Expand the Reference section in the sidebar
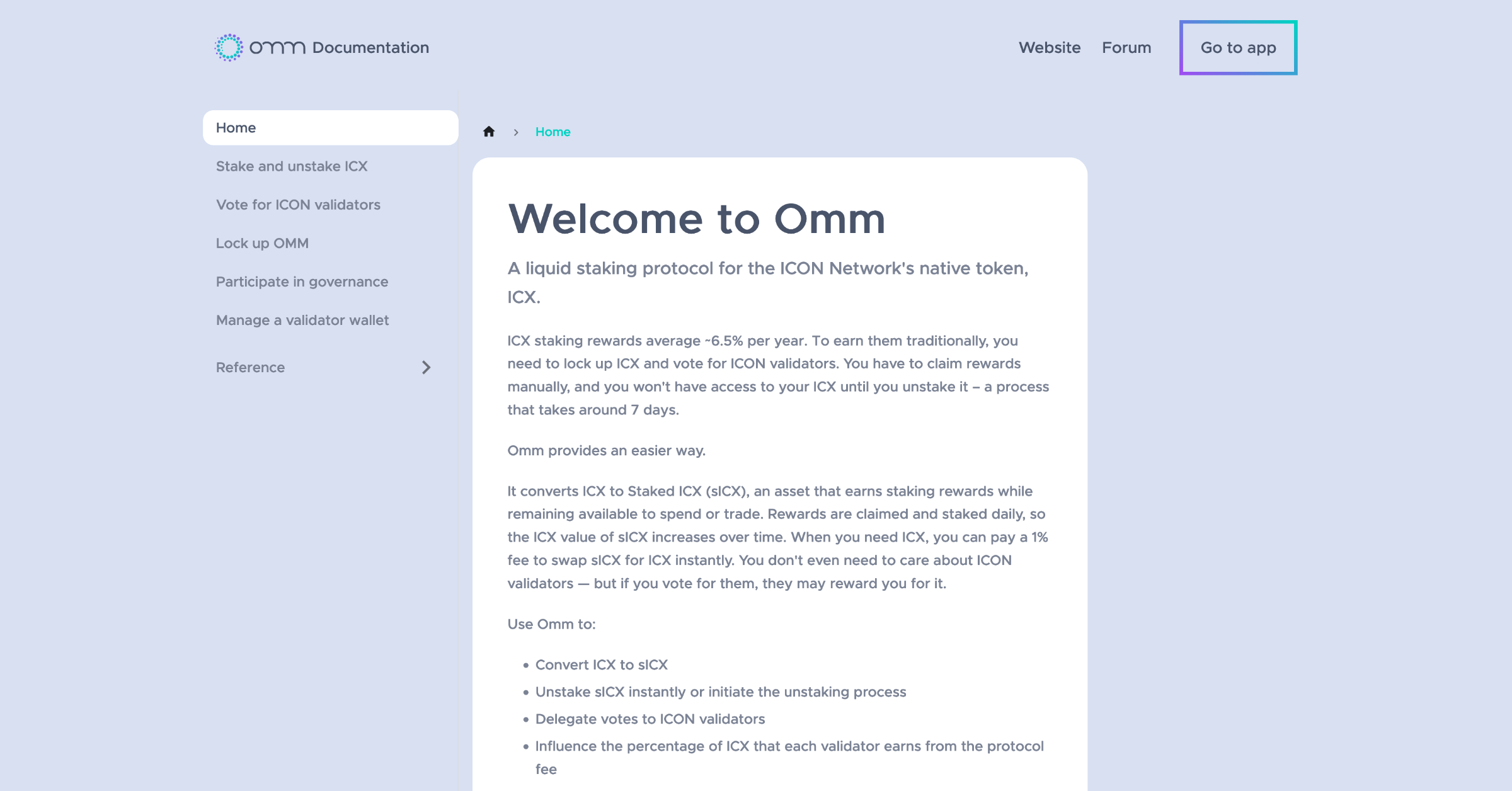Screen dimensions: 1512x791 (427, 367)
